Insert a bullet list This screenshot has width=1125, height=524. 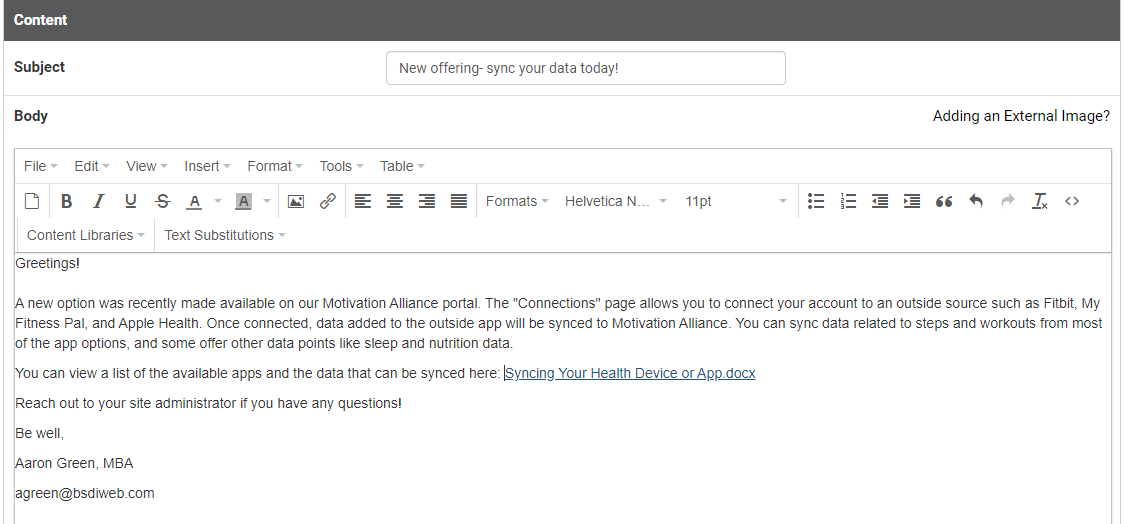816,201
